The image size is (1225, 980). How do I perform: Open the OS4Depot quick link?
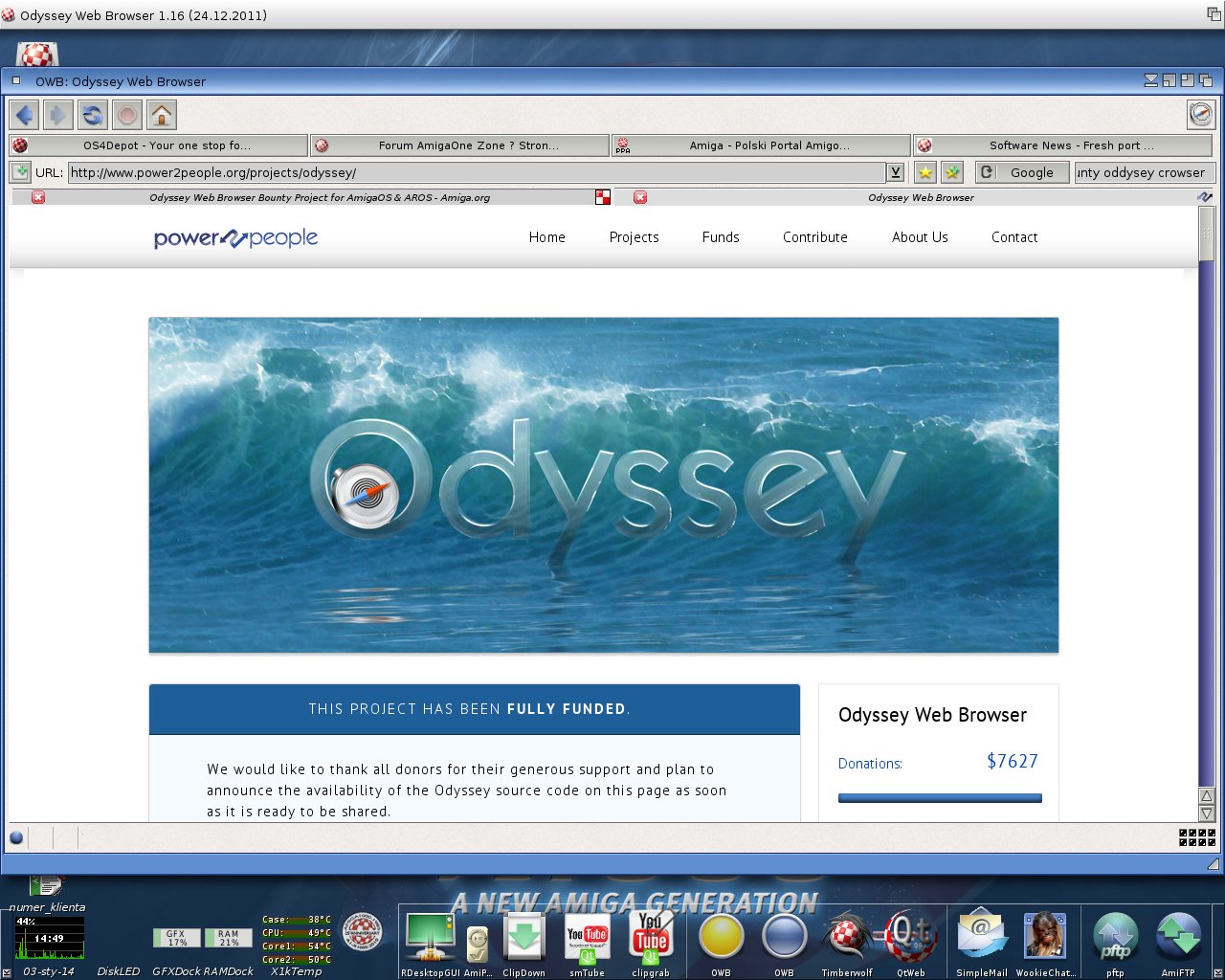tap(158, 145)
